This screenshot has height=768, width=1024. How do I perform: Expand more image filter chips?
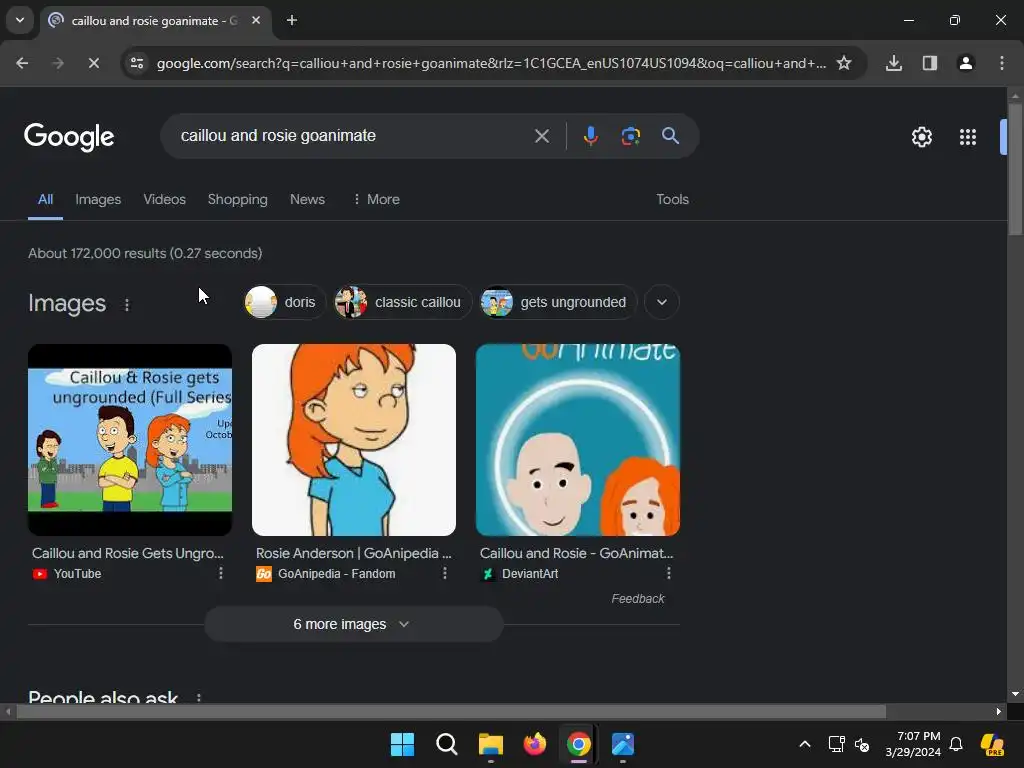coord(662,302)
